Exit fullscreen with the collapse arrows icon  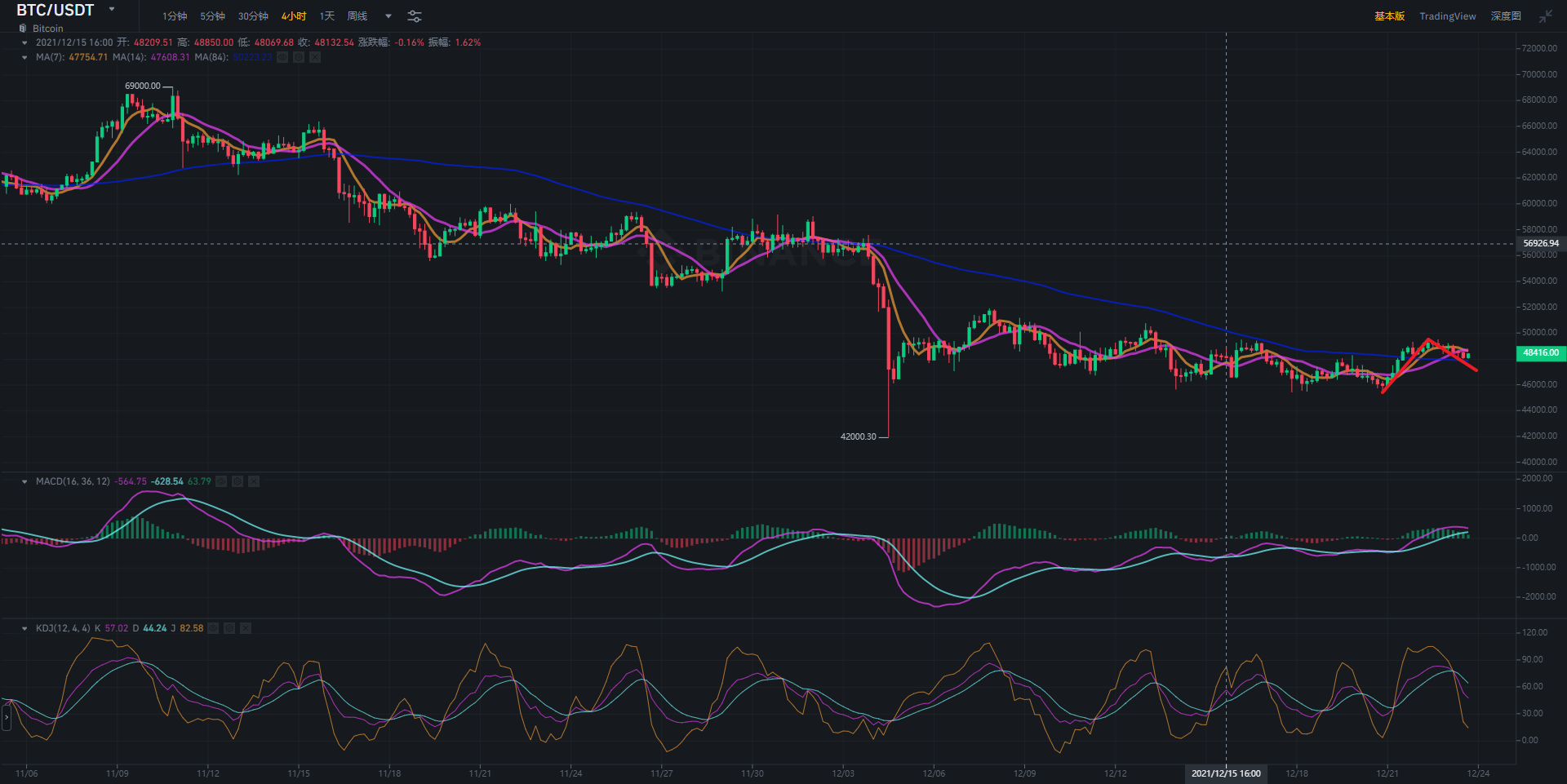click(1546, 16)
